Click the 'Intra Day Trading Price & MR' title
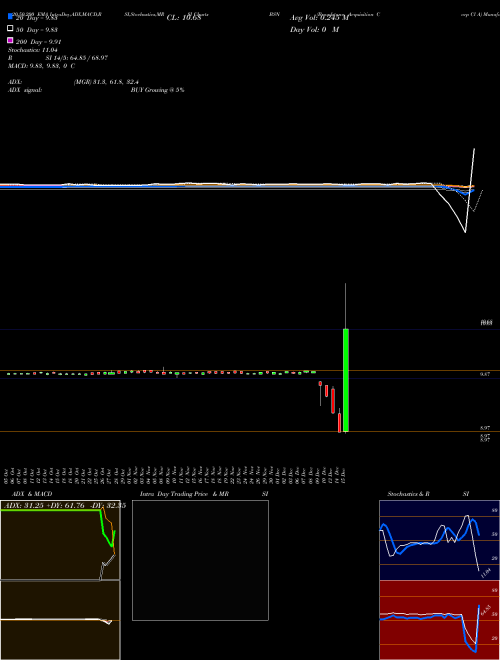The height and width of the screenshot is (660, 500). click(184, 494)
